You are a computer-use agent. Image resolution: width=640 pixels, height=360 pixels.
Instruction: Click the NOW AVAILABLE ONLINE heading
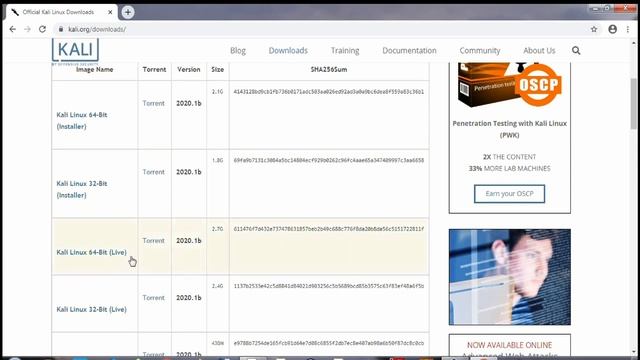pyautogui.click(x=509, y=345)
